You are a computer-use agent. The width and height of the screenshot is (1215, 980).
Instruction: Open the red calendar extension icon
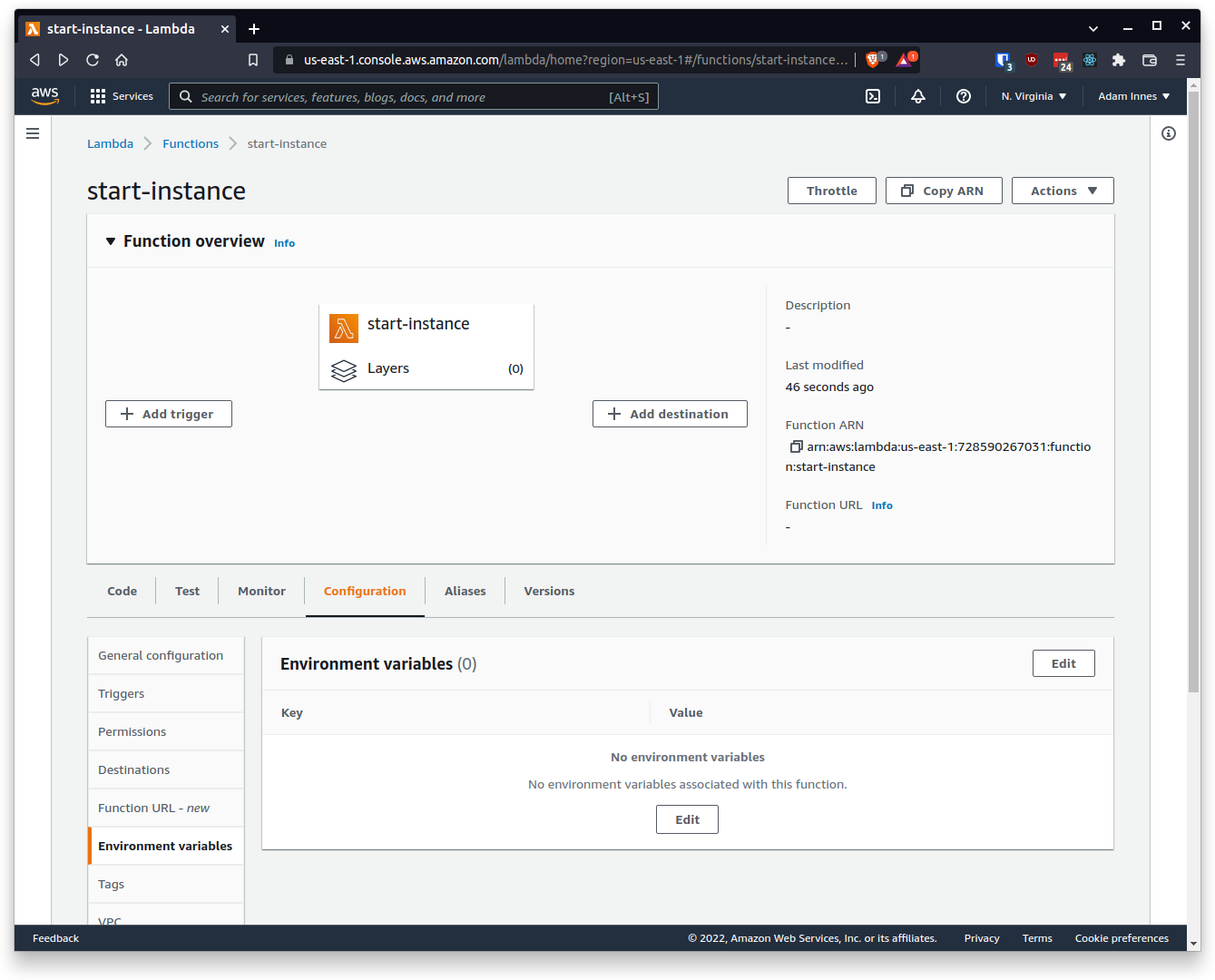[1062, 61]
